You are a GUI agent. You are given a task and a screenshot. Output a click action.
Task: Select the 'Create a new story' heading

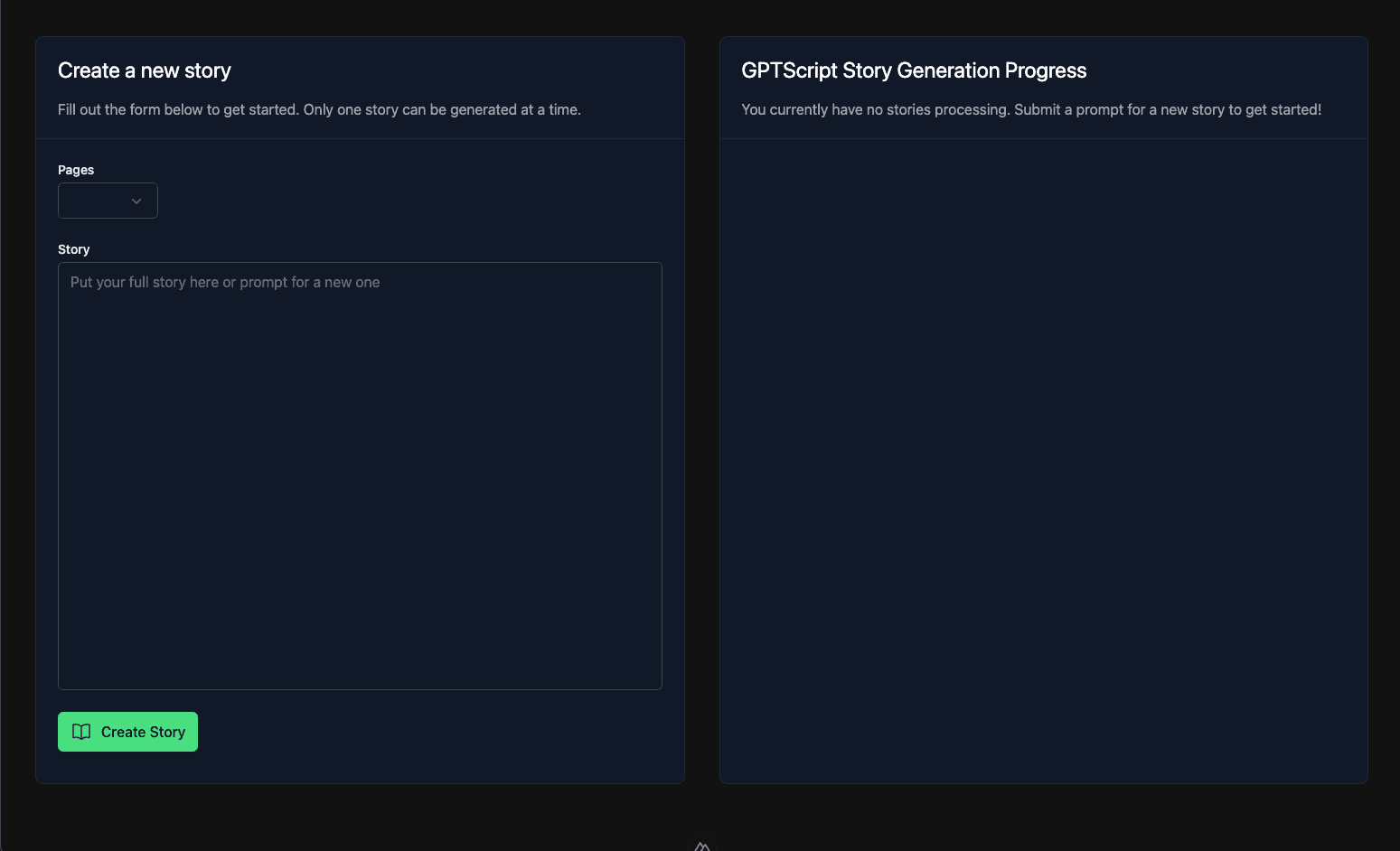[x=145, y=70]
